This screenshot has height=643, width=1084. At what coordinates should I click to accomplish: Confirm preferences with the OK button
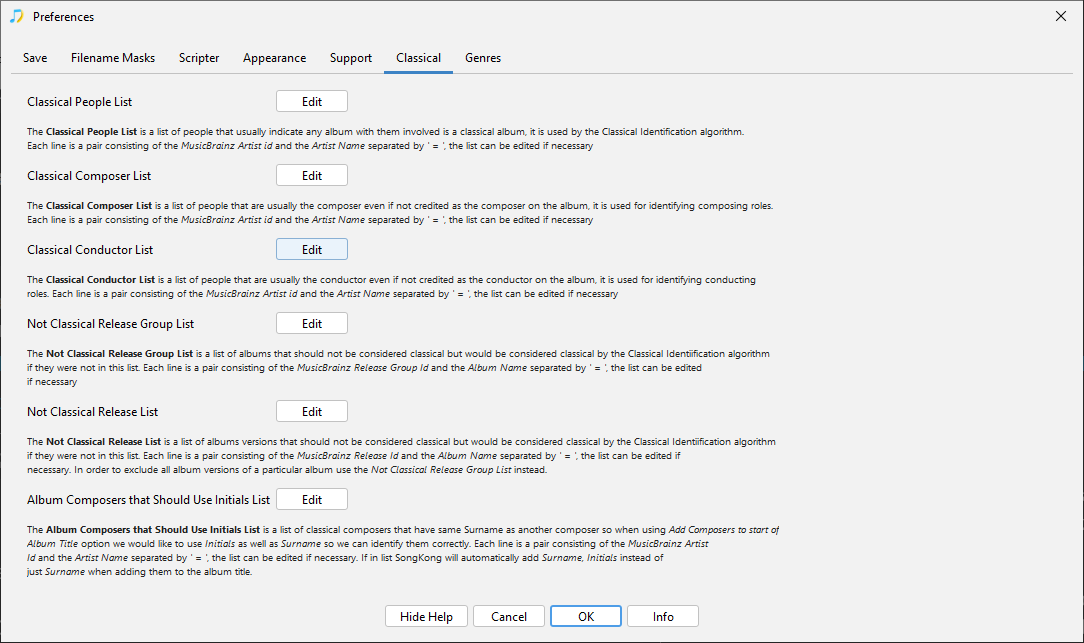[586, 617]
